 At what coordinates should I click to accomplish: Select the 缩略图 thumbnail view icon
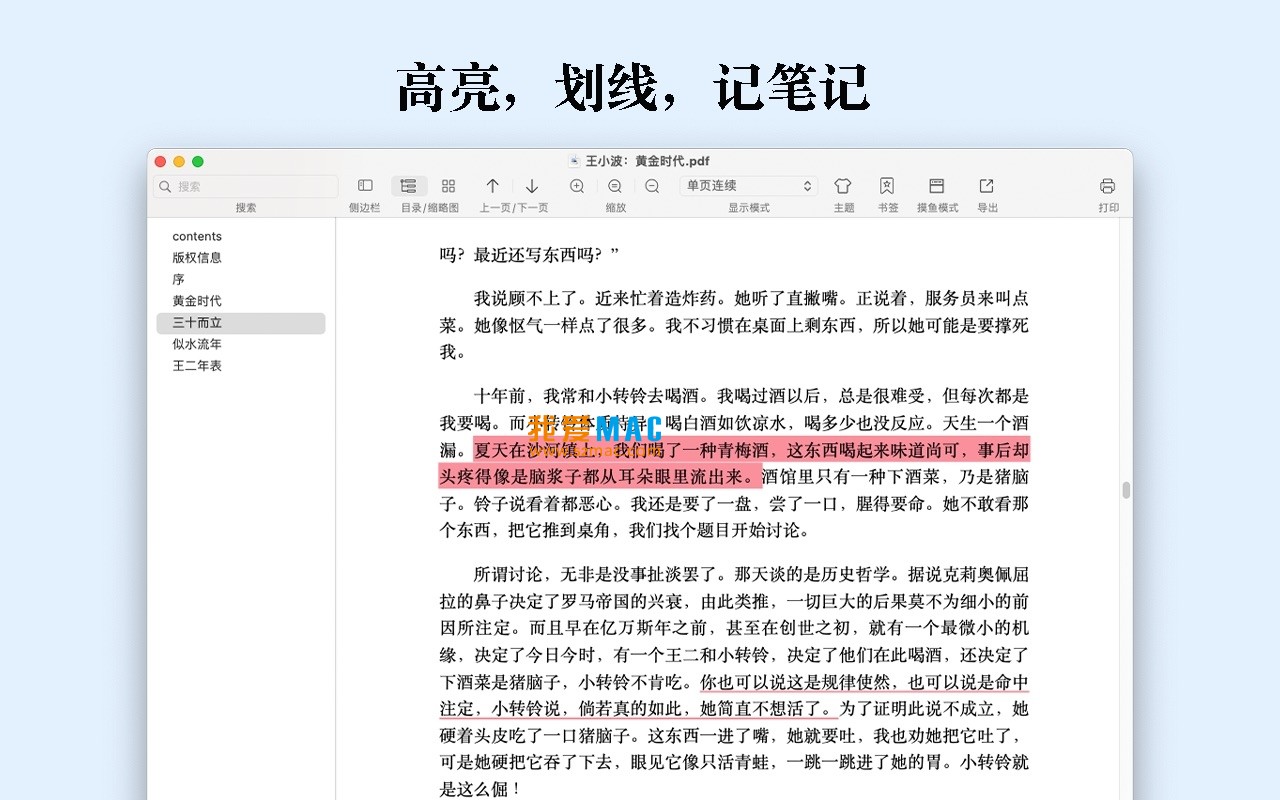point(447,185)
